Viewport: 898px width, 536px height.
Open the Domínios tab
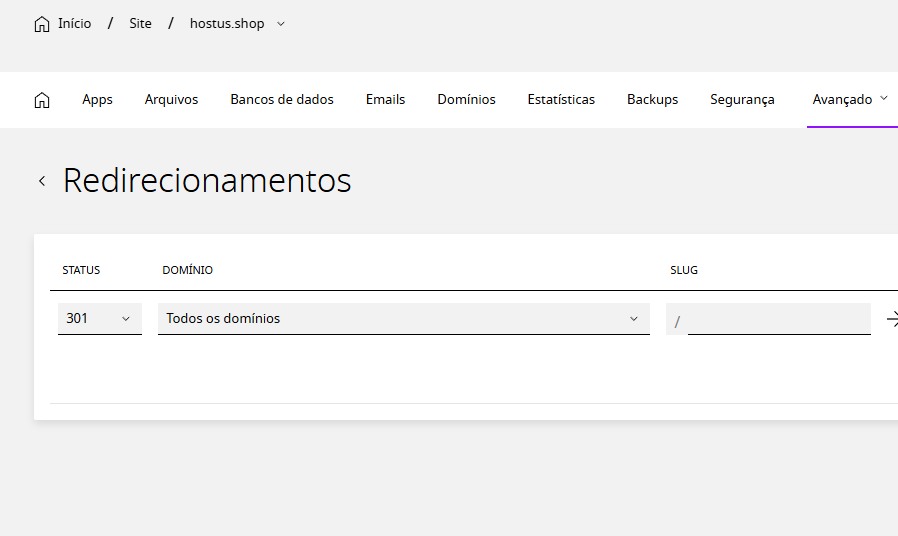pyautogui.click(x=466, y=100)
